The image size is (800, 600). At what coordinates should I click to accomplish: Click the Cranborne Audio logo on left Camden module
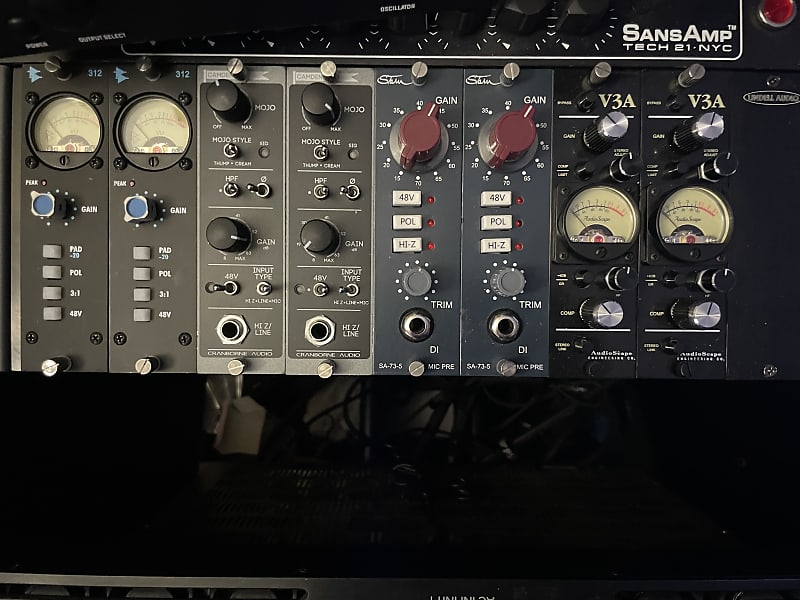click(240, 352)
